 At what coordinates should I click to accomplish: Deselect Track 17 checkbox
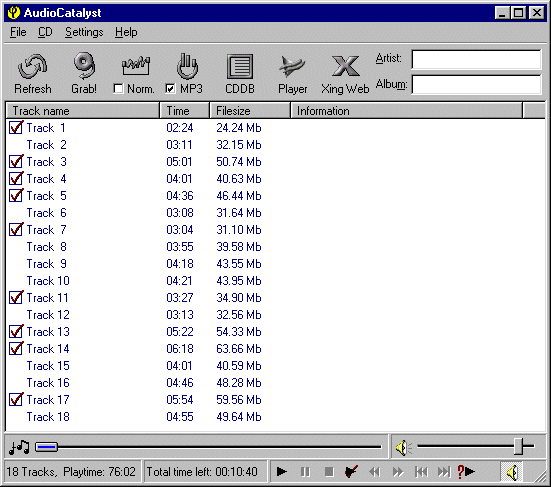(16, 400)
